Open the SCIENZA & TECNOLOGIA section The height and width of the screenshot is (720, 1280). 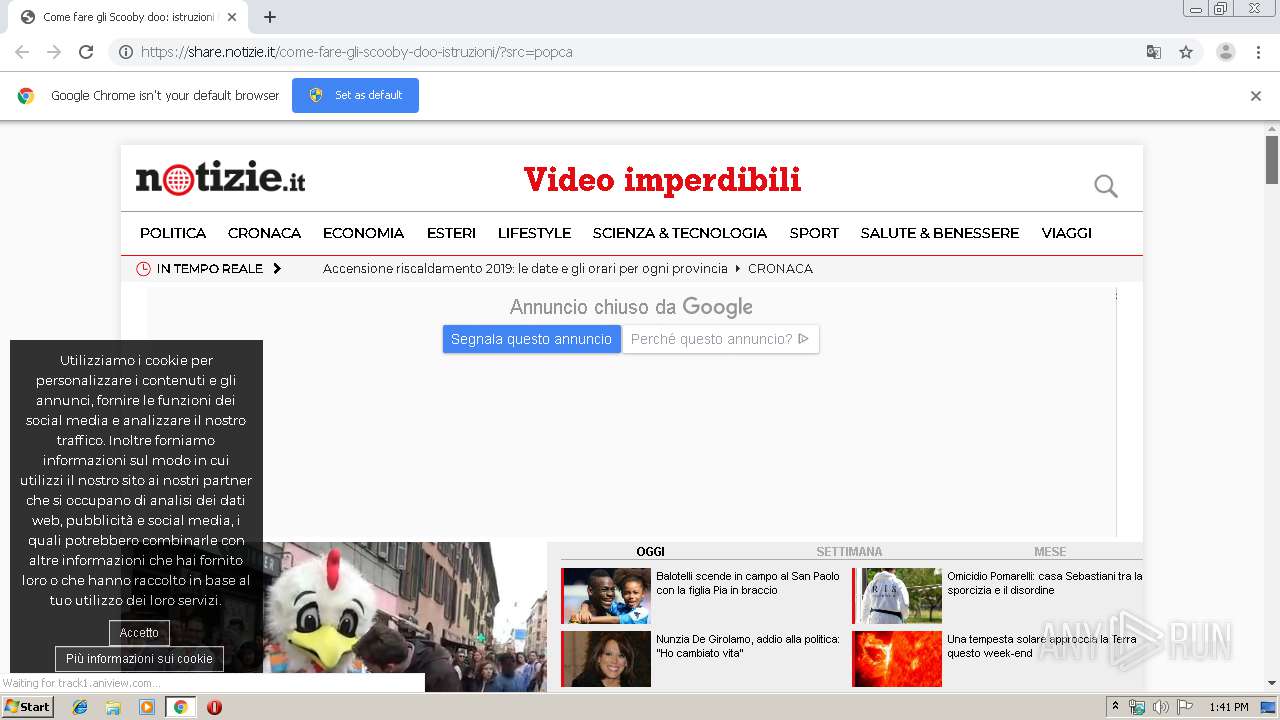click(x=680, y=233)
